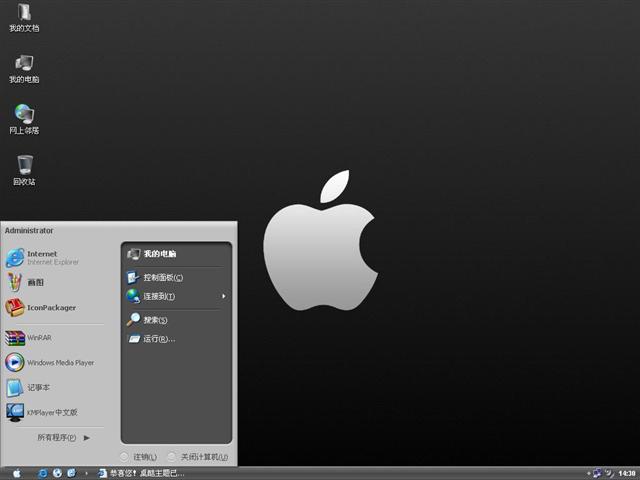Launch KMPlayer中文版 from the Start menu
This screenshot has height=480, width=640.
pos(50,412)
